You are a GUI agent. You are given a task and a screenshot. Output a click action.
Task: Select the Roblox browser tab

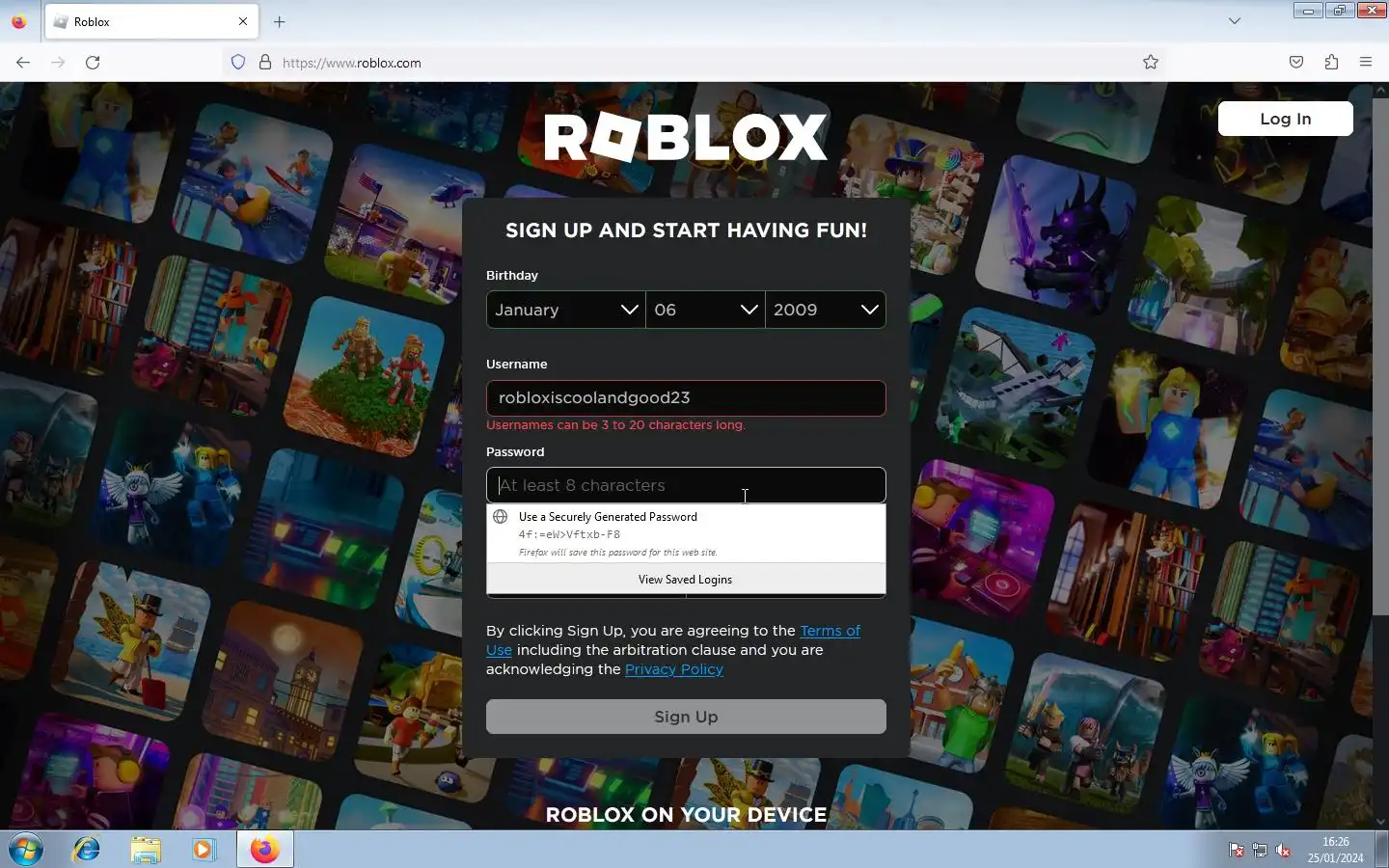point(151,21)
